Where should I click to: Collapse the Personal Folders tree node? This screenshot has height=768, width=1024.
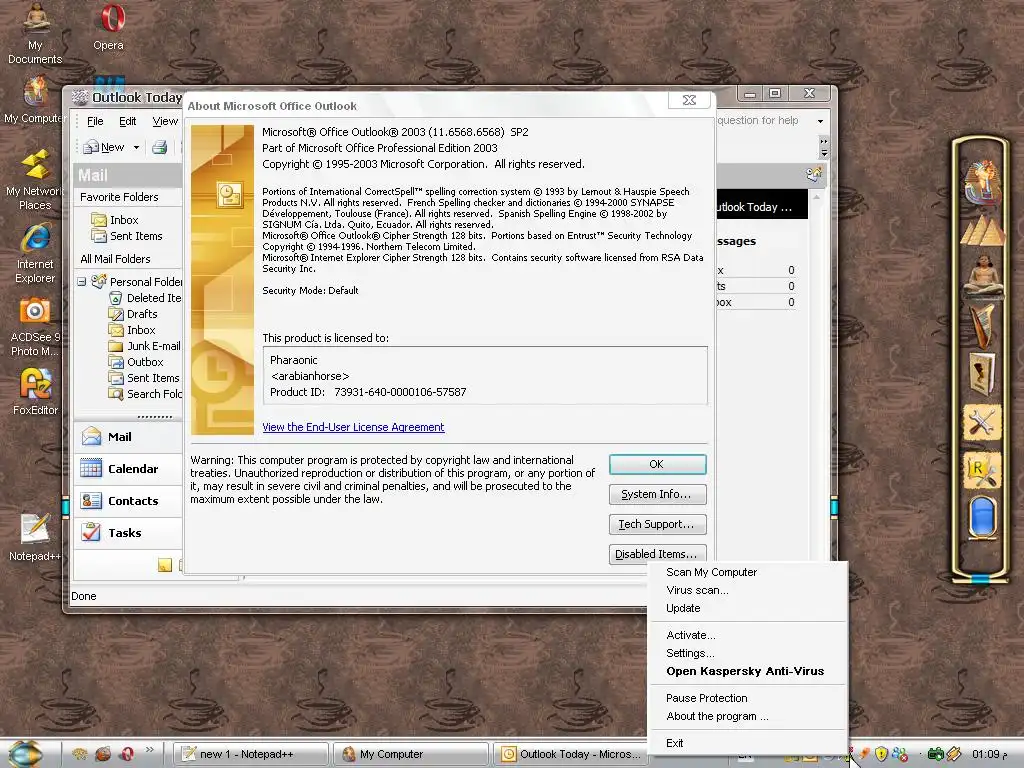tap(82, 282)
